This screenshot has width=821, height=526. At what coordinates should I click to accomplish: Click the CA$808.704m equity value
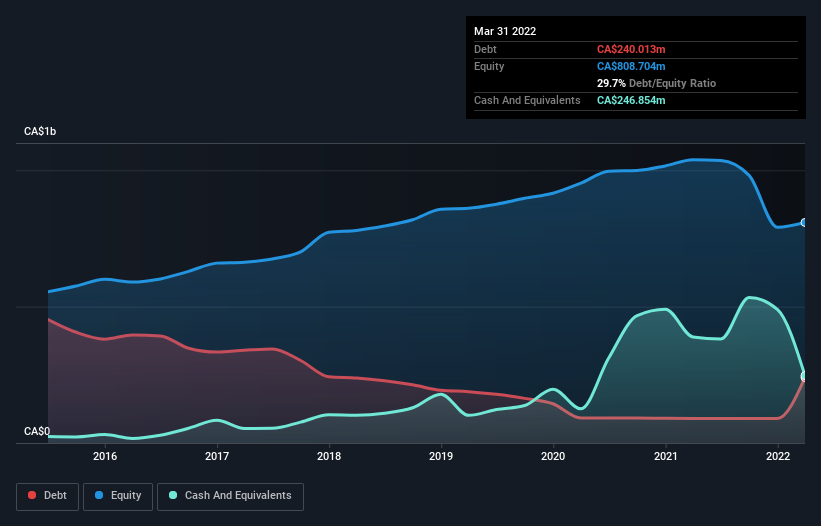(x=631, y=66)
